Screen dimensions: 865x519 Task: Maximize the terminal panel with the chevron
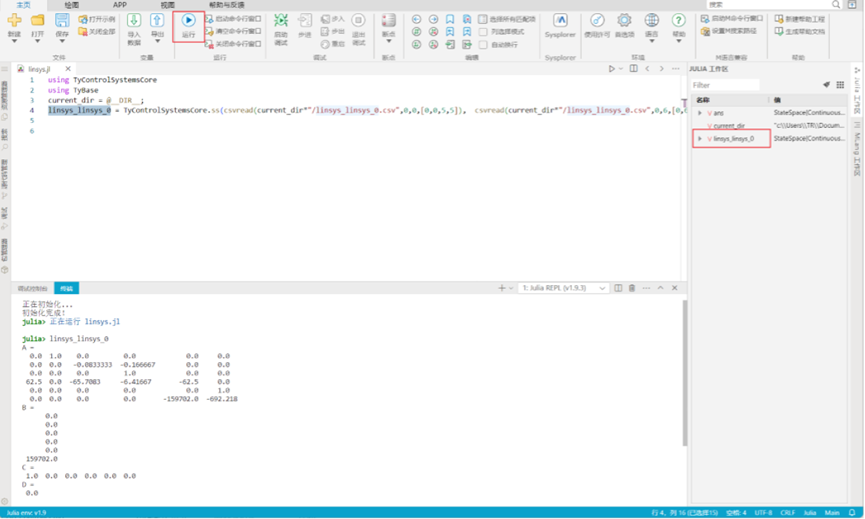tap(660, 288)
